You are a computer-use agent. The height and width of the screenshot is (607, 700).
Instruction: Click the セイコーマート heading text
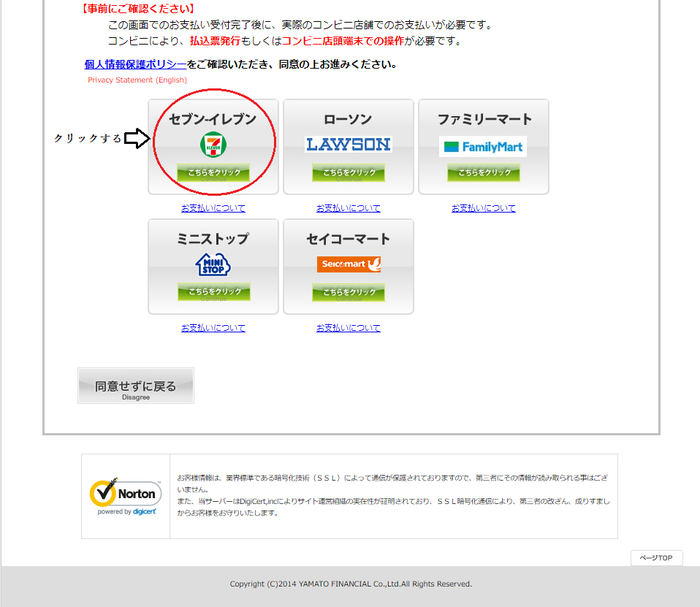[x=348, y=239]
